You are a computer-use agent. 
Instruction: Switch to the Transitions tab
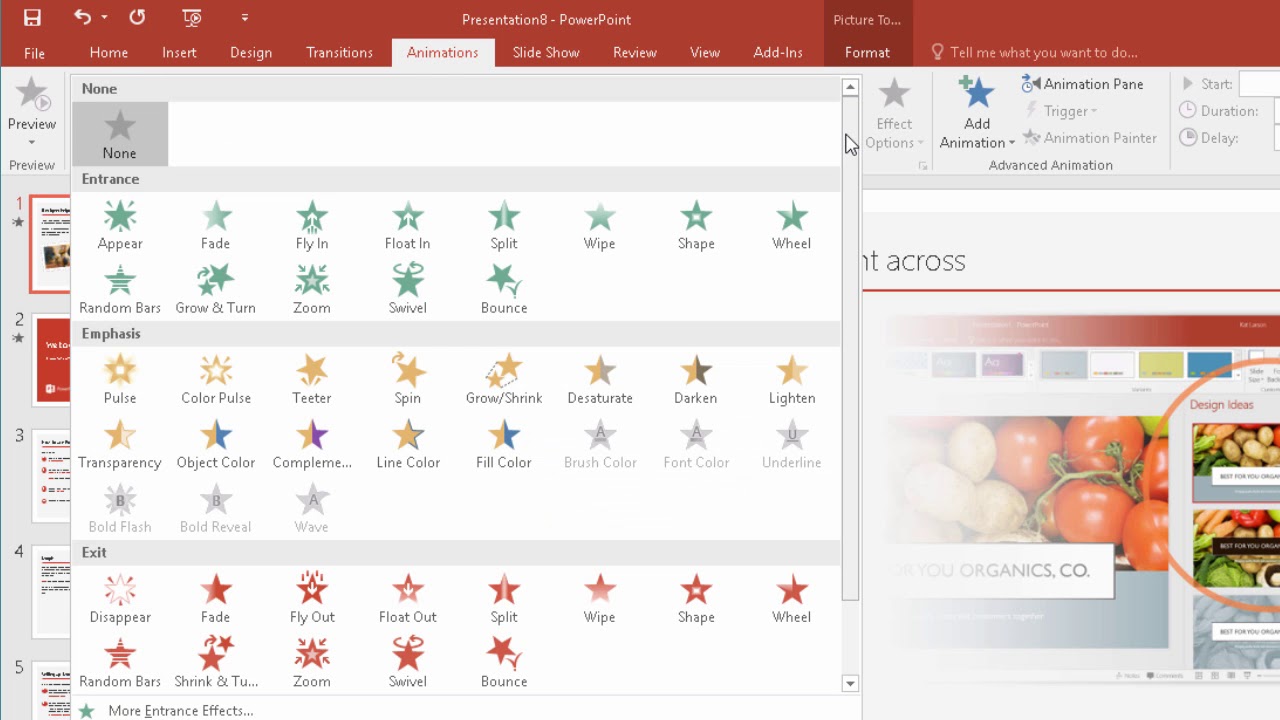click(339, 53)
